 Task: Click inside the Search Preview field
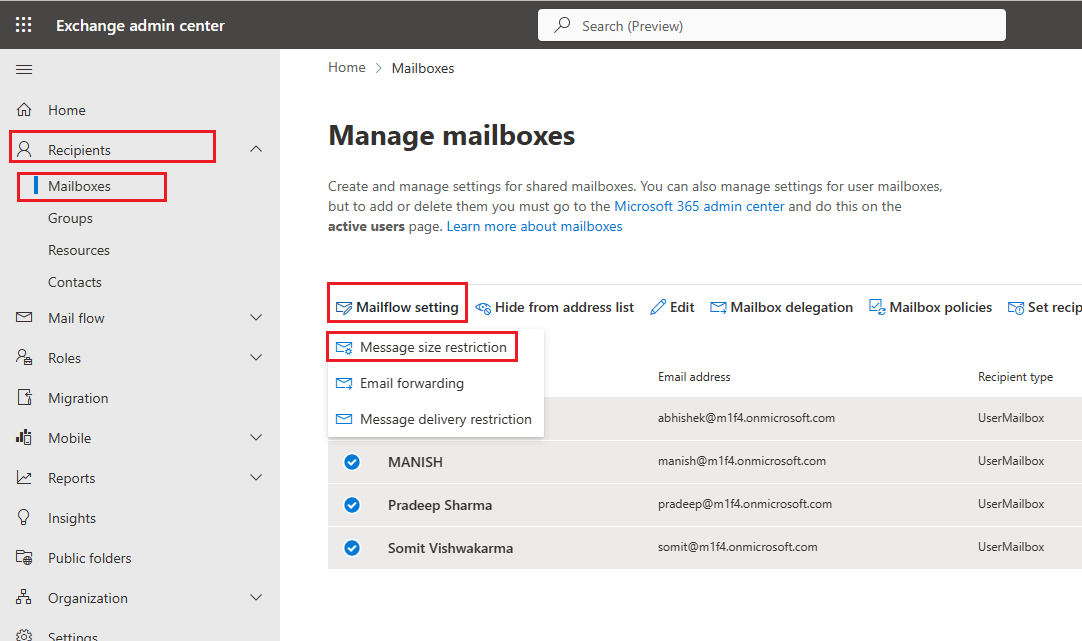[x=772, y=24]
